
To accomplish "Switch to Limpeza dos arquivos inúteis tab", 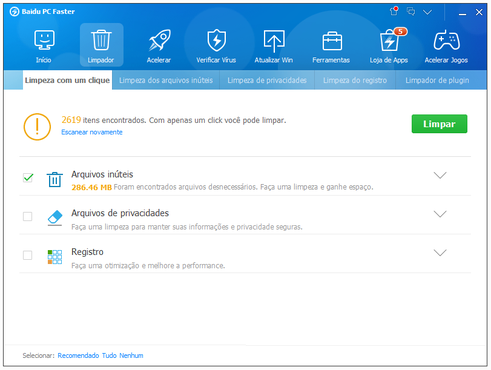I will (166, 80).
